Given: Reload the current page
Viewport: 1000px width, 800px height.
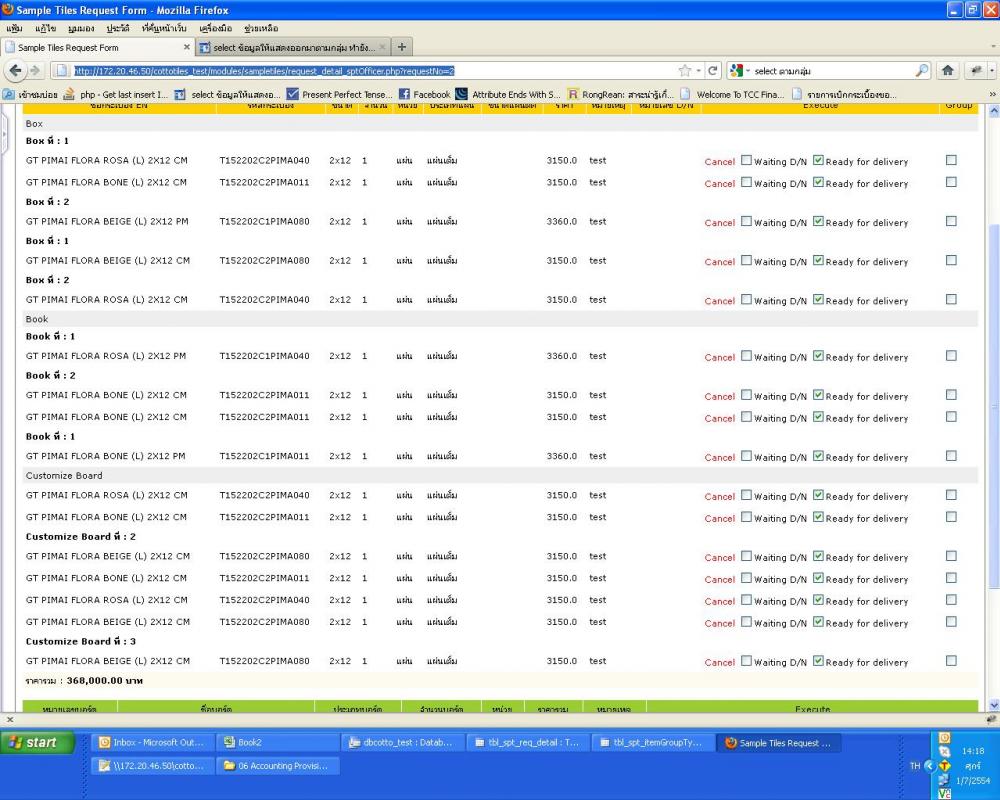Looking at the screenshot, I should [713, 71].
